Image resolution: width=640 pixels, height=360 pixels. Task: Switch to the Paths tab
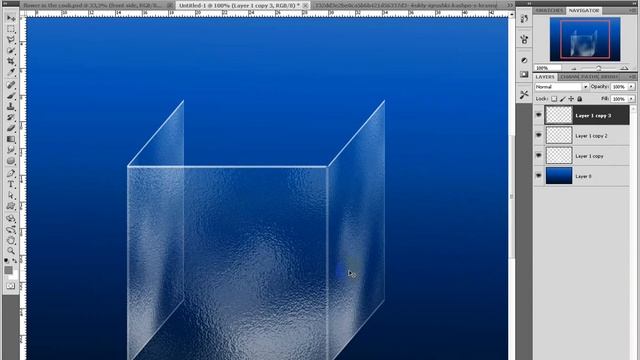pyautogui.click(x=590, y=77)
